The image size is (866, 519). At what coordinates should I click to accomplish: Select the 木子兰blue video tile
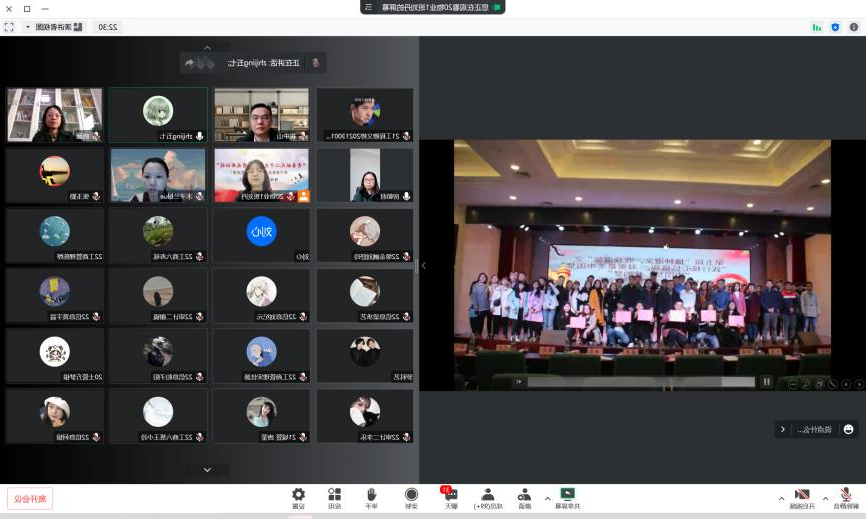pos(158,175)
